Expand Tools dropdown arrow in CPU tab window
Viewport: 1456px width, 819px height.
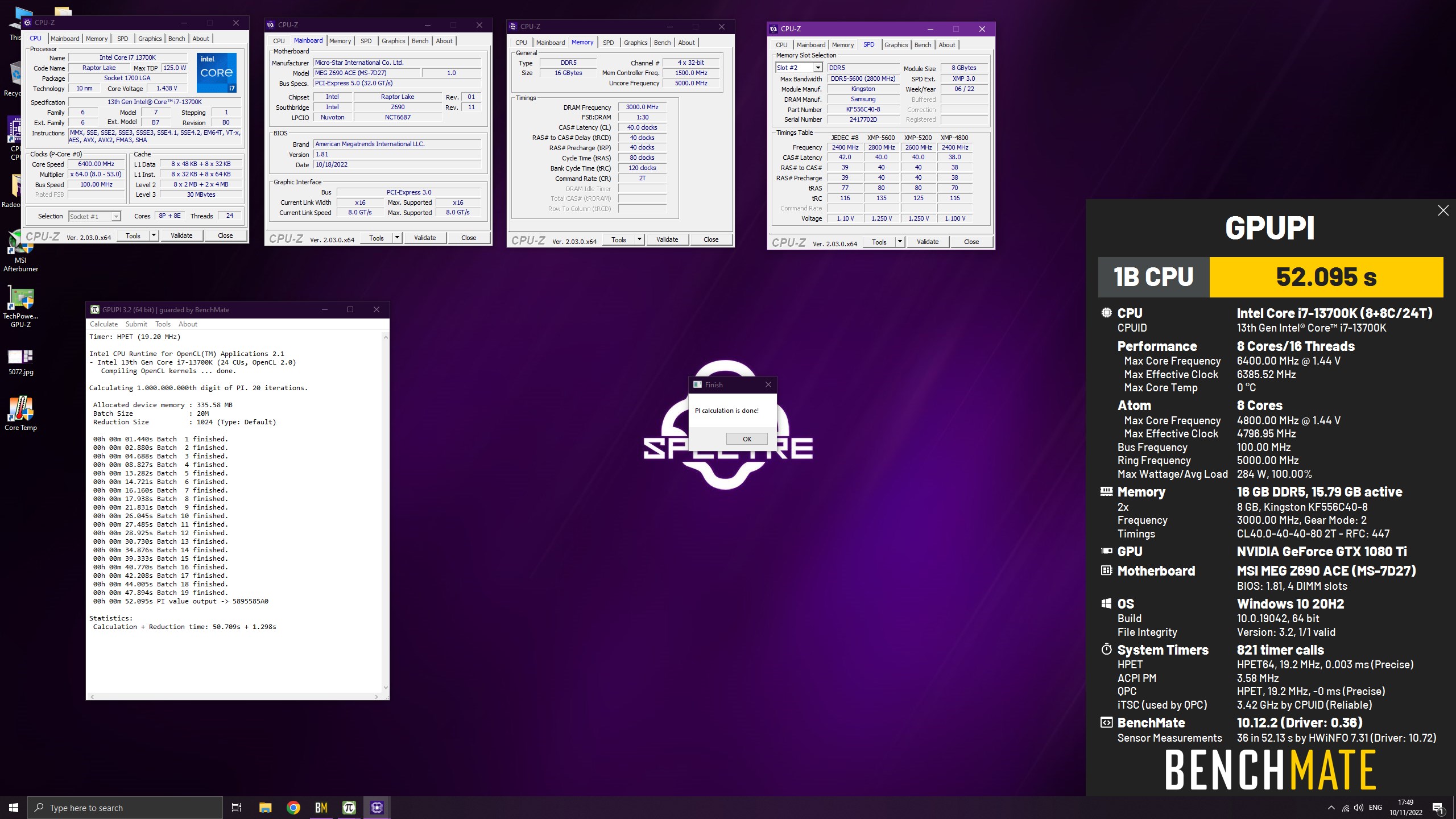pyautogui.click(x=154, y=235)
